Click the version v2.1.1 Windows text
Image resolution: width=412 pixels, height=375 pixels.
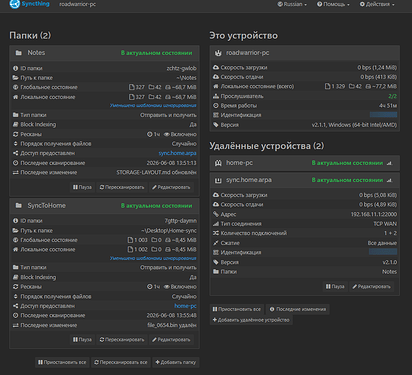tap(354, 125)
